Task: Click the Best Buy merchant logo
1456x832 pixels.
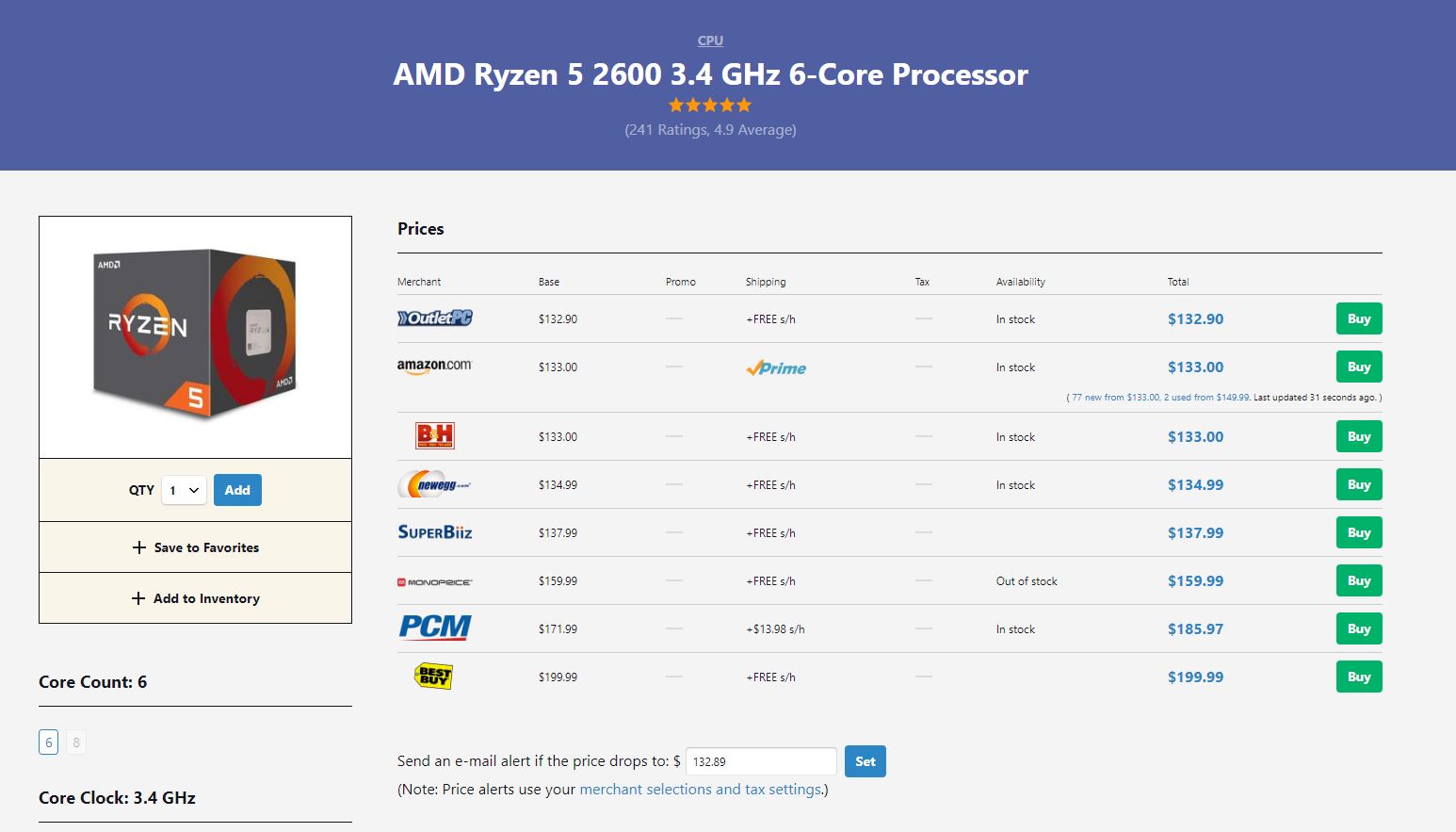Action: pyautogui.click(x=433, y=676)
